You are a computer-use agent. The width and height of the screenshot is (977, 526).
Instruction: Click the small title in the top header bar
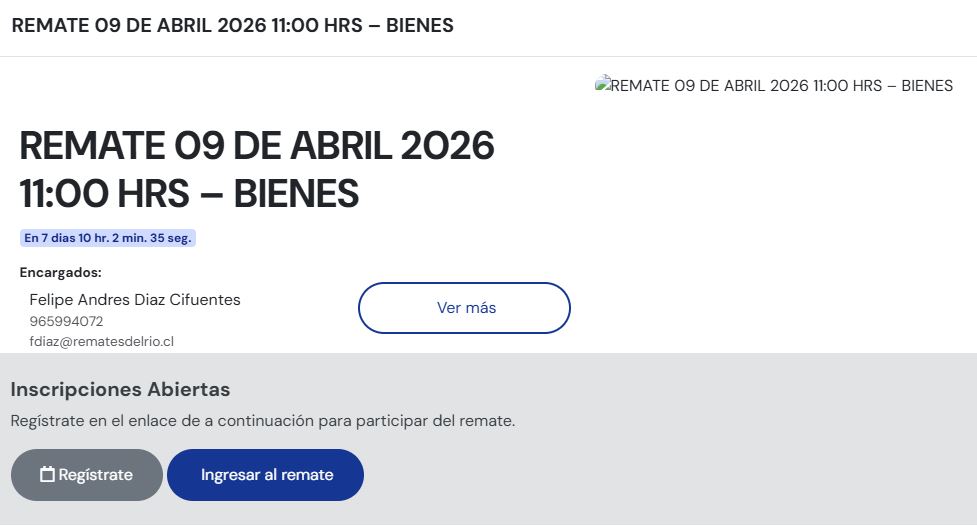[x=232, y=26]
